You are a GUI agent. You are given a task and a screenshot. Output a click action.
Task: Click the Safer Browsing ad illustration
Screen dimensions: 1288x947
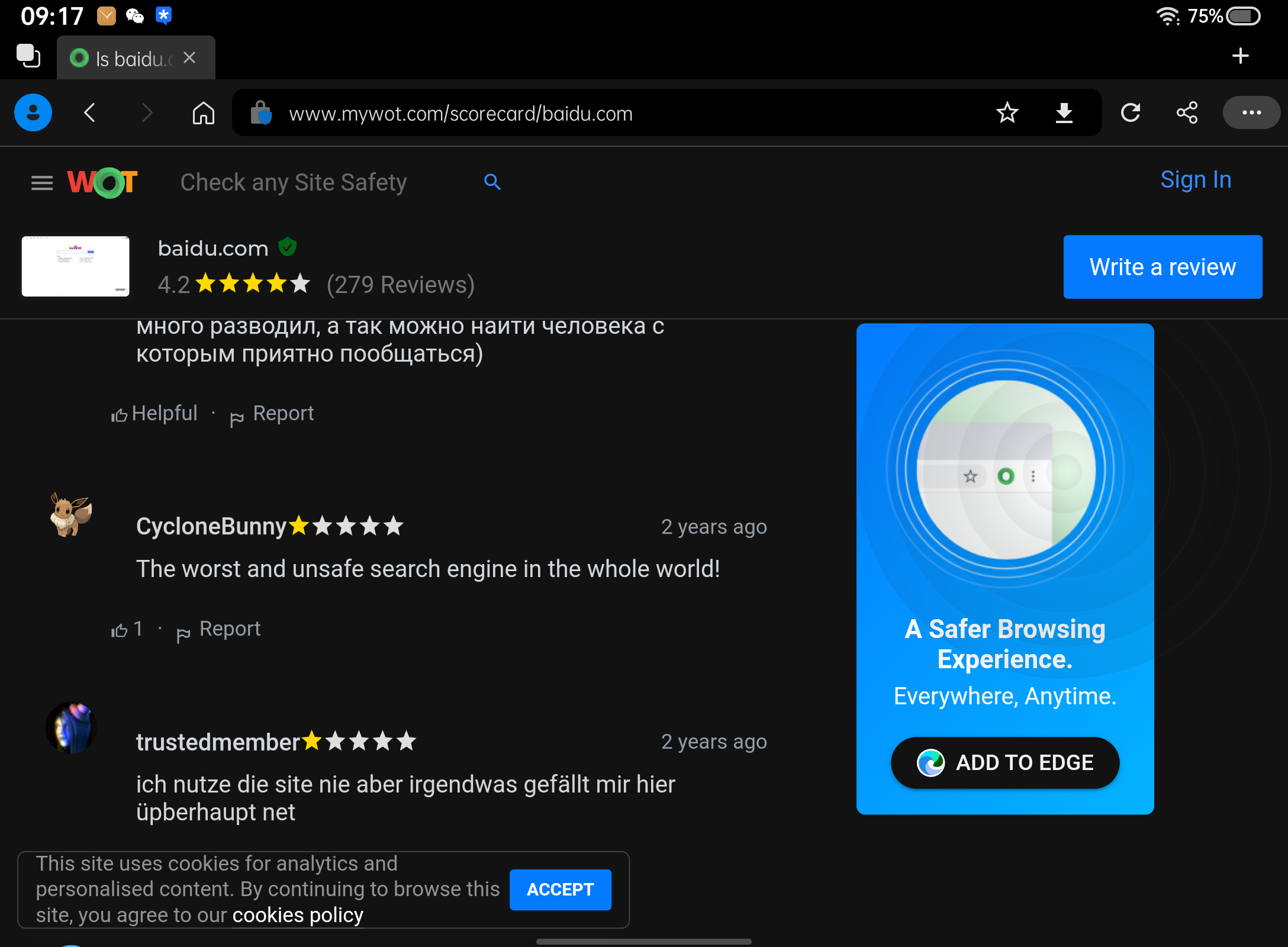tap(1005, 470)
